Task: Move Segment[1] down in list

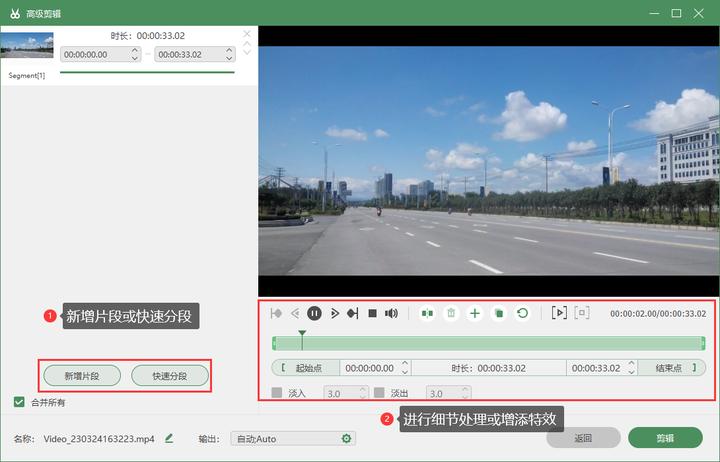Action: 247,52
